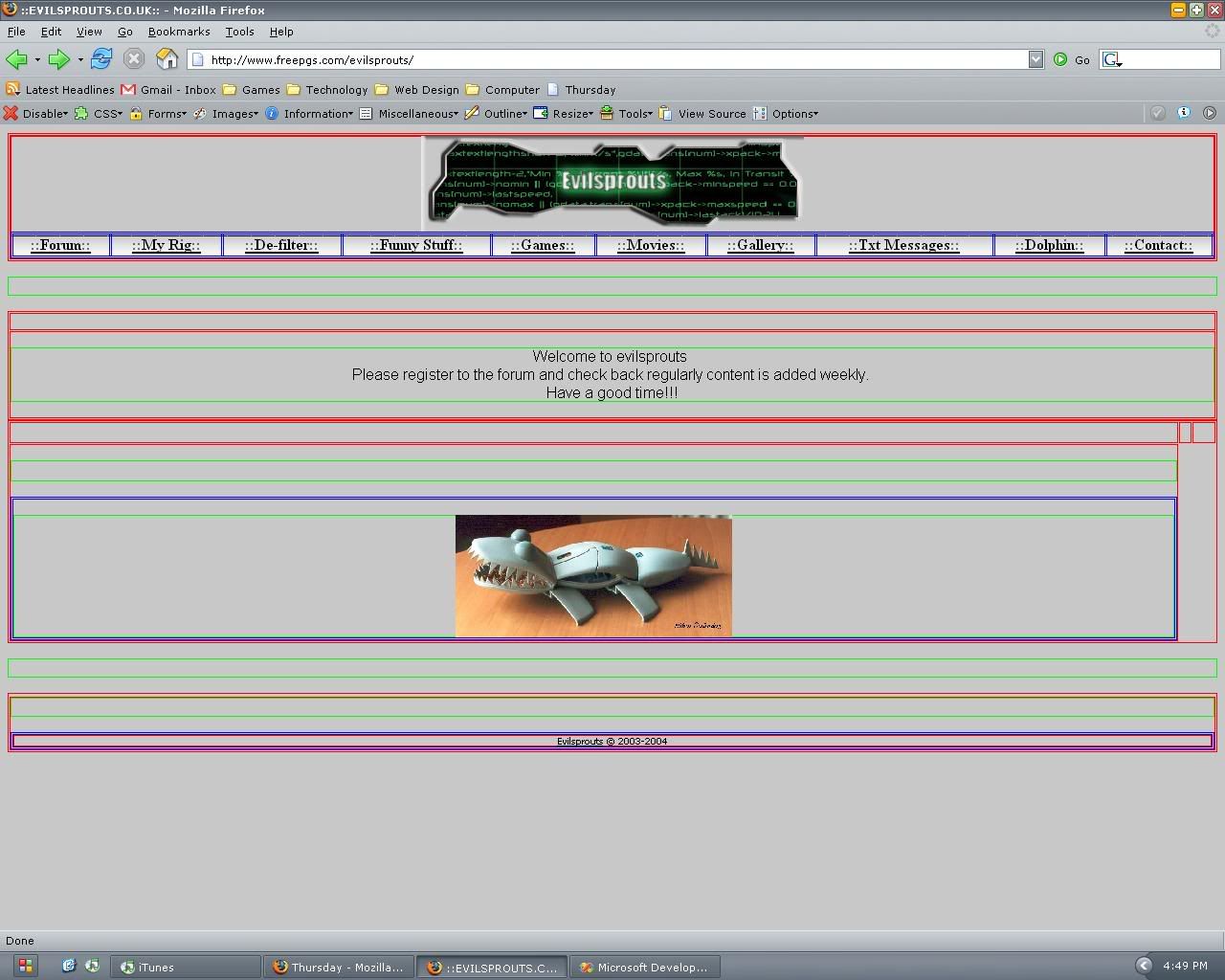Click the Latest Headlines feed bookmark
This screenshot has width=1225, height=980.
69,90
